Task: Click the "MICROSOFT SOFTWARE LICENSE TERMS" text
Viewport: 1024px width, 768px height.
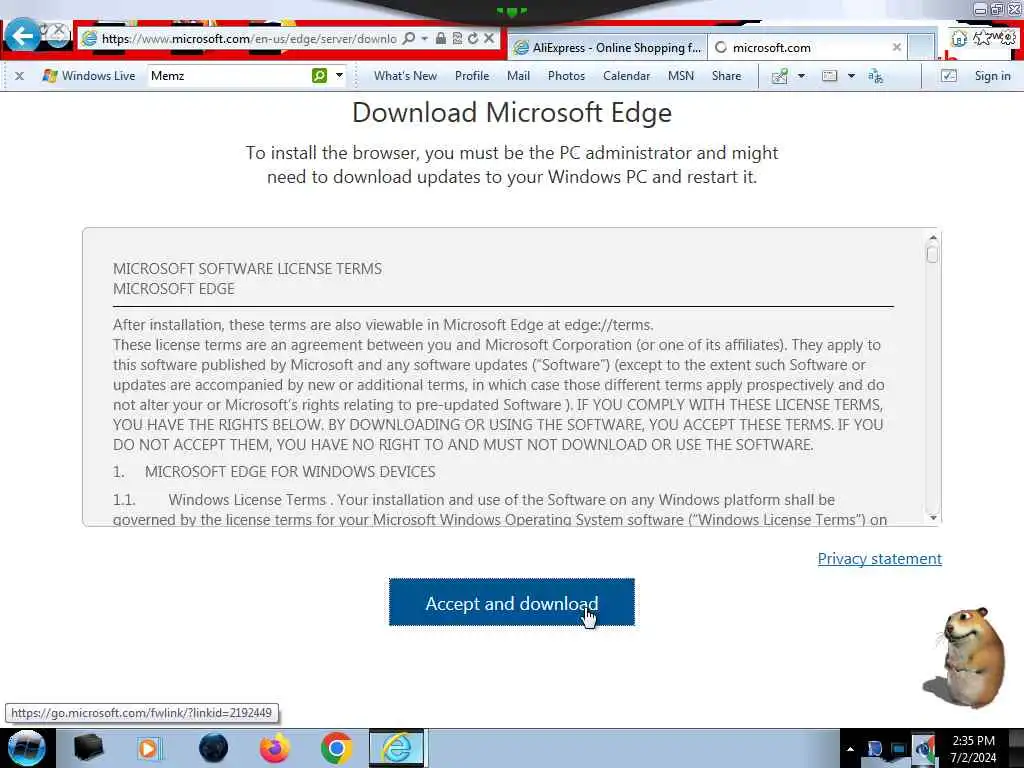Action: click(248, 268)
